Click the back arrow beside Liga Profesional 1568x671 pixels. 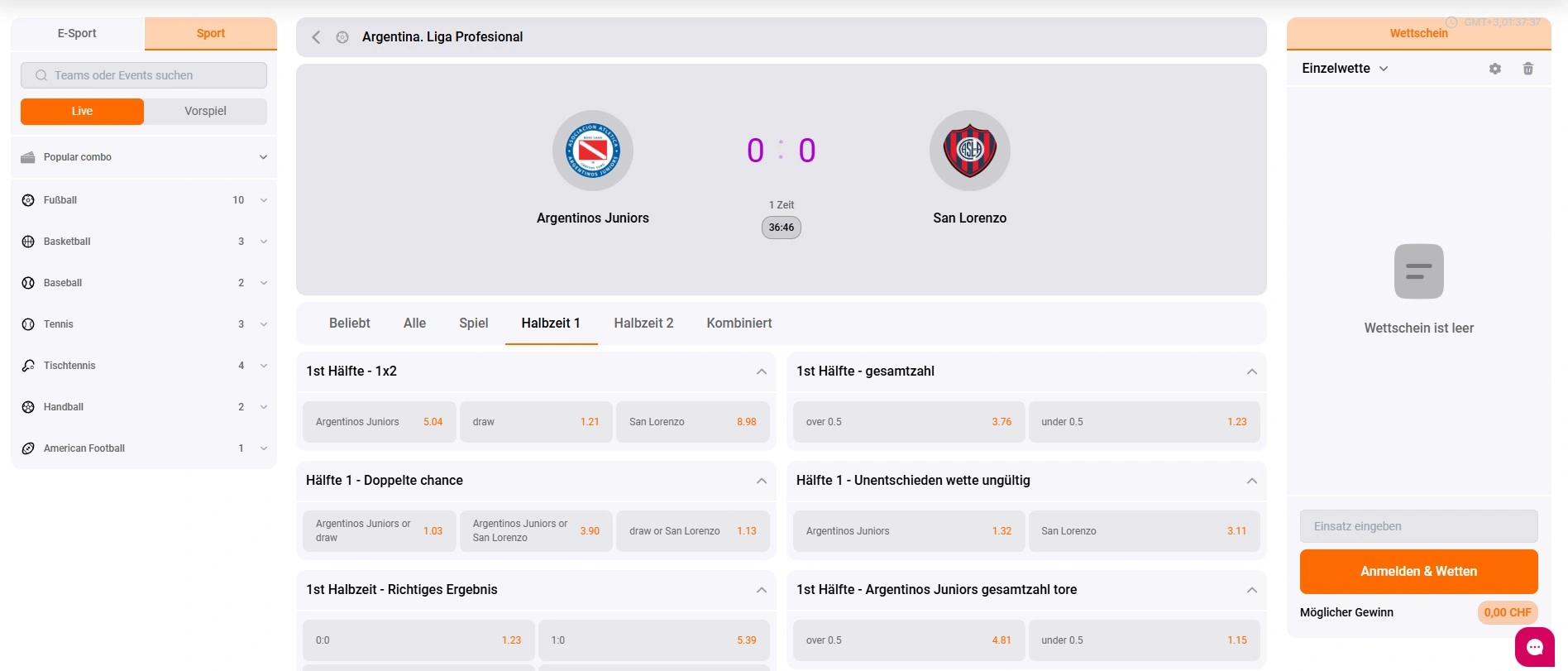click(316, 37)
